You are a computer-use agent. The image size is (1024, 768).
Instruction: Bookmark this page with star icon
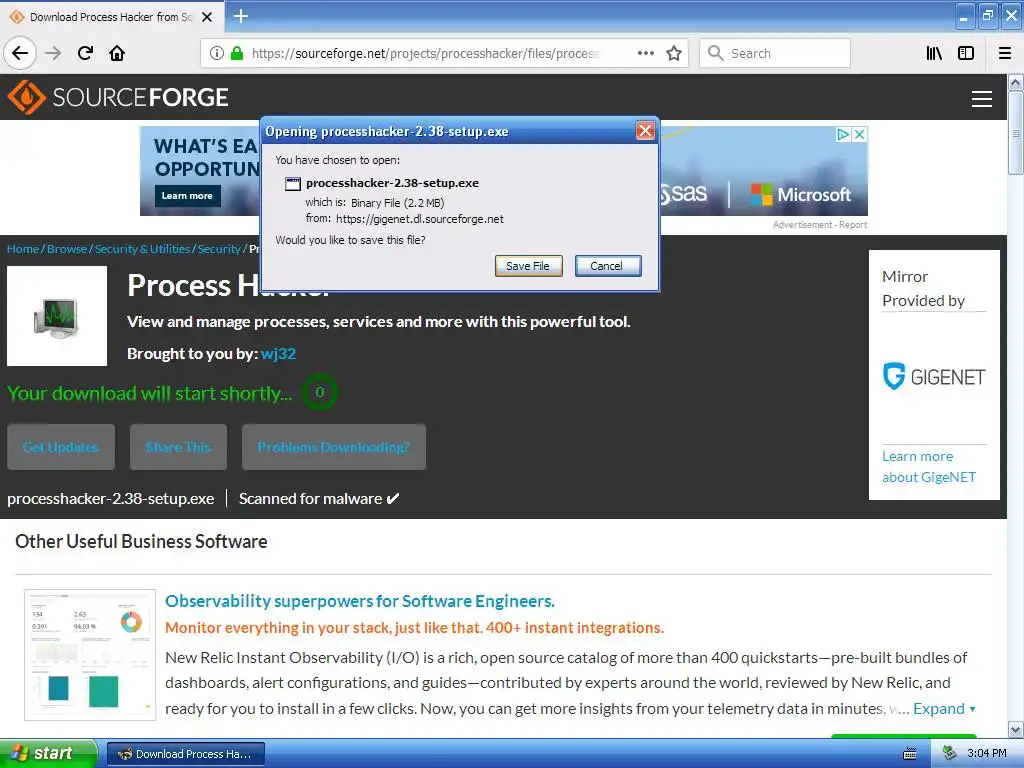(674, 54)
